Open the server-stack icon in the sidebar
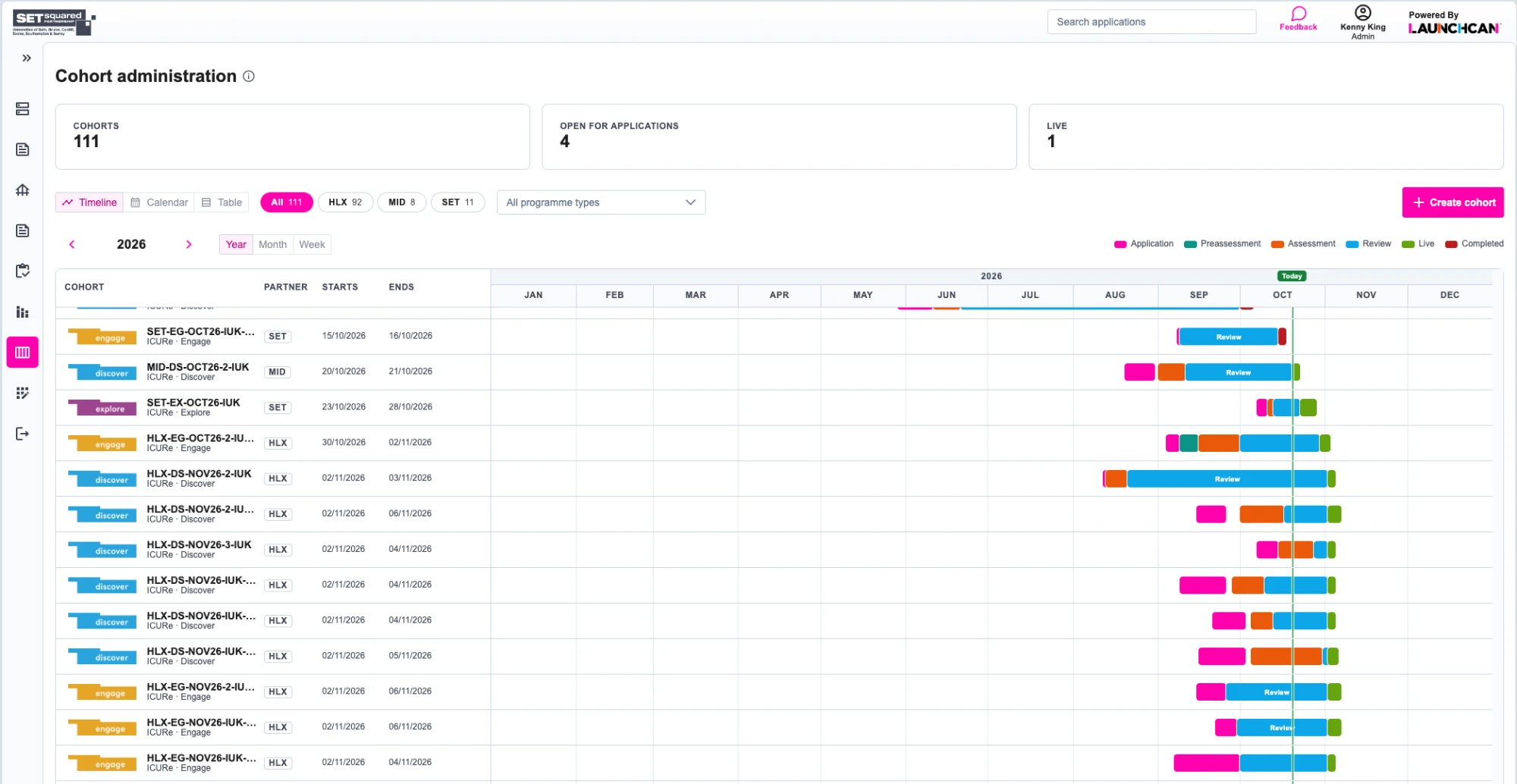This screenshot has width=1517, height=784. point(23,109)
